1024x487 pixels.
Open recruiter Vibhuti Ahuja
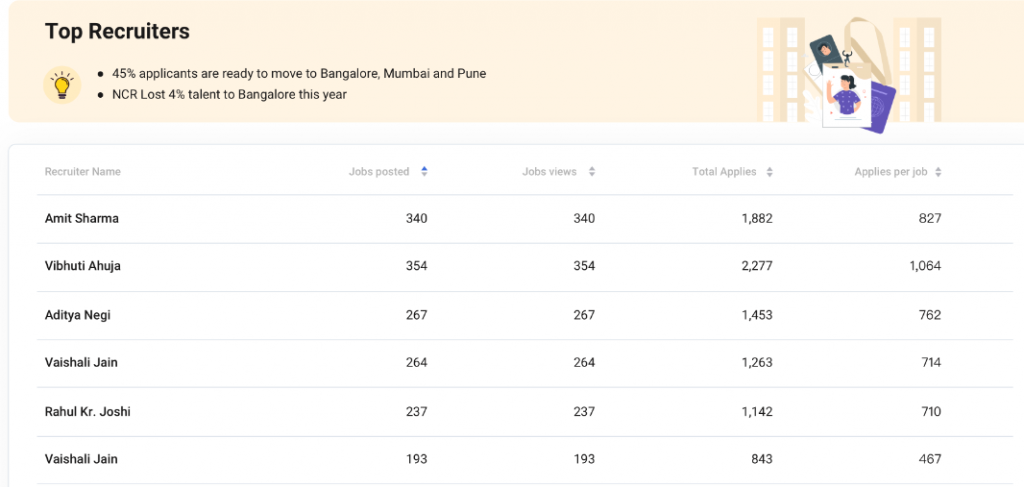(x=82, y=266)
